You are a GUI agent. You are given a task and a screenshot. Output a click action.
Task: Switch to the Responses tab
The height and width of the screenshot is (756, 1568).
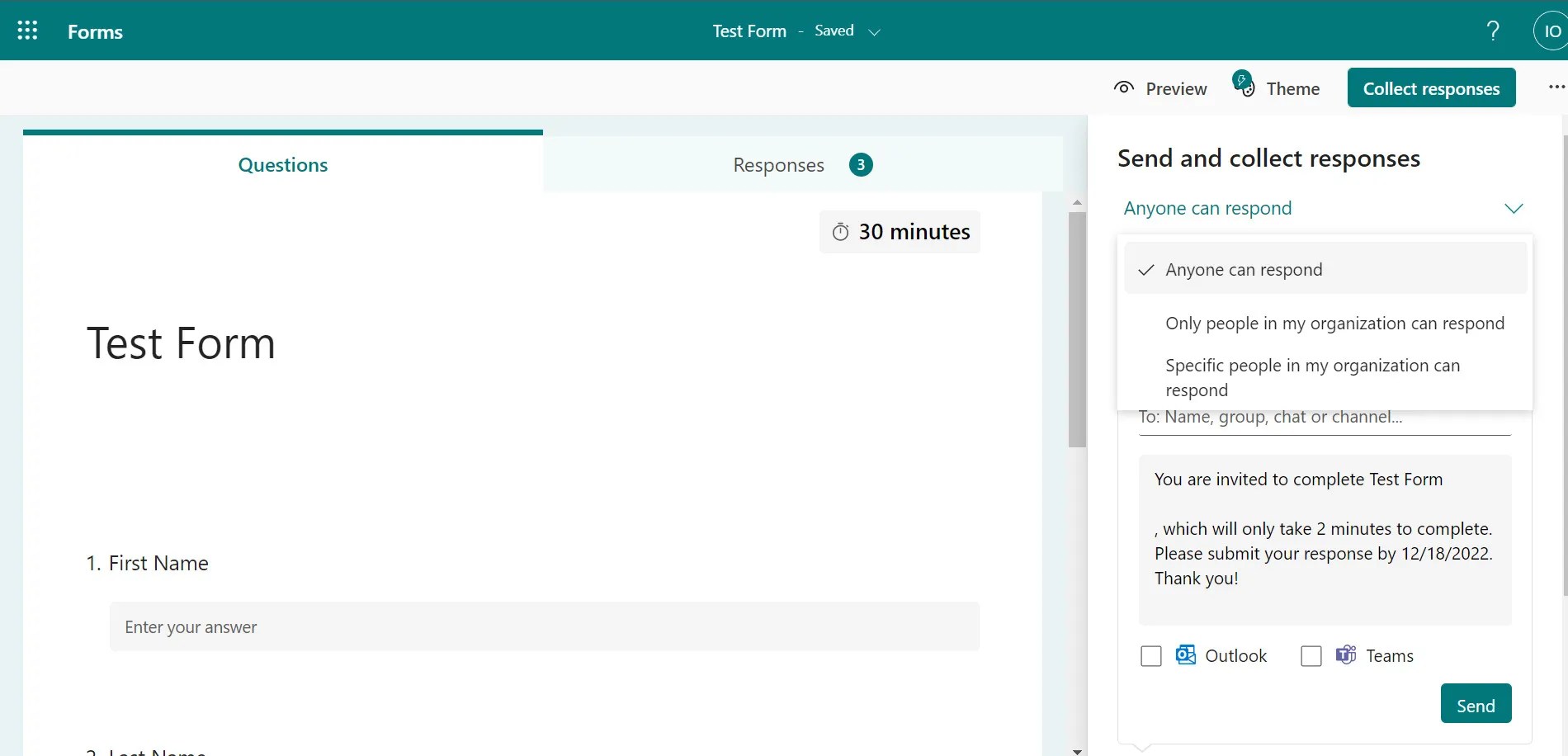click(x=777, y=164)
